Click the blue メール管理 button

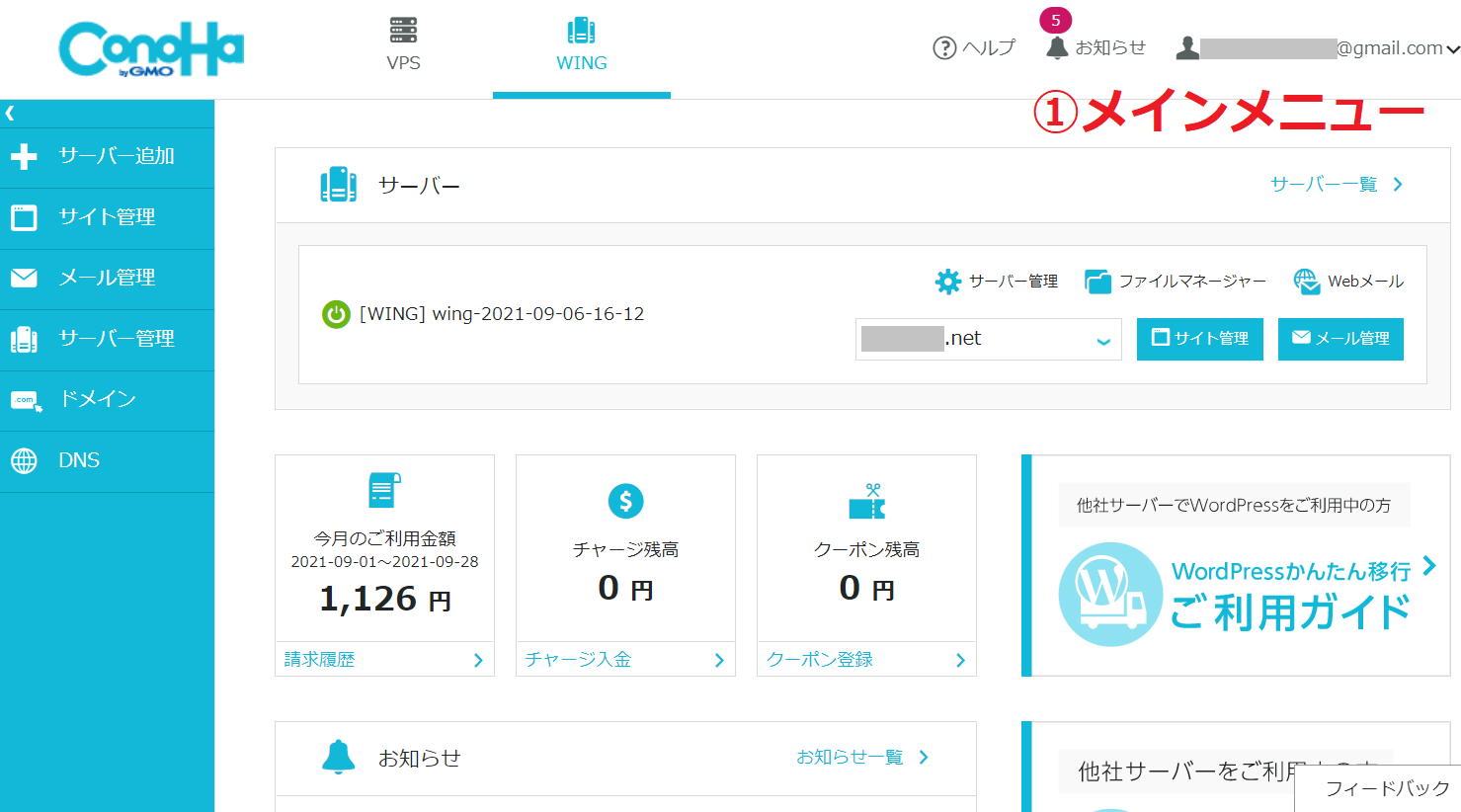pyautogui.click(x=1340, y=339)
